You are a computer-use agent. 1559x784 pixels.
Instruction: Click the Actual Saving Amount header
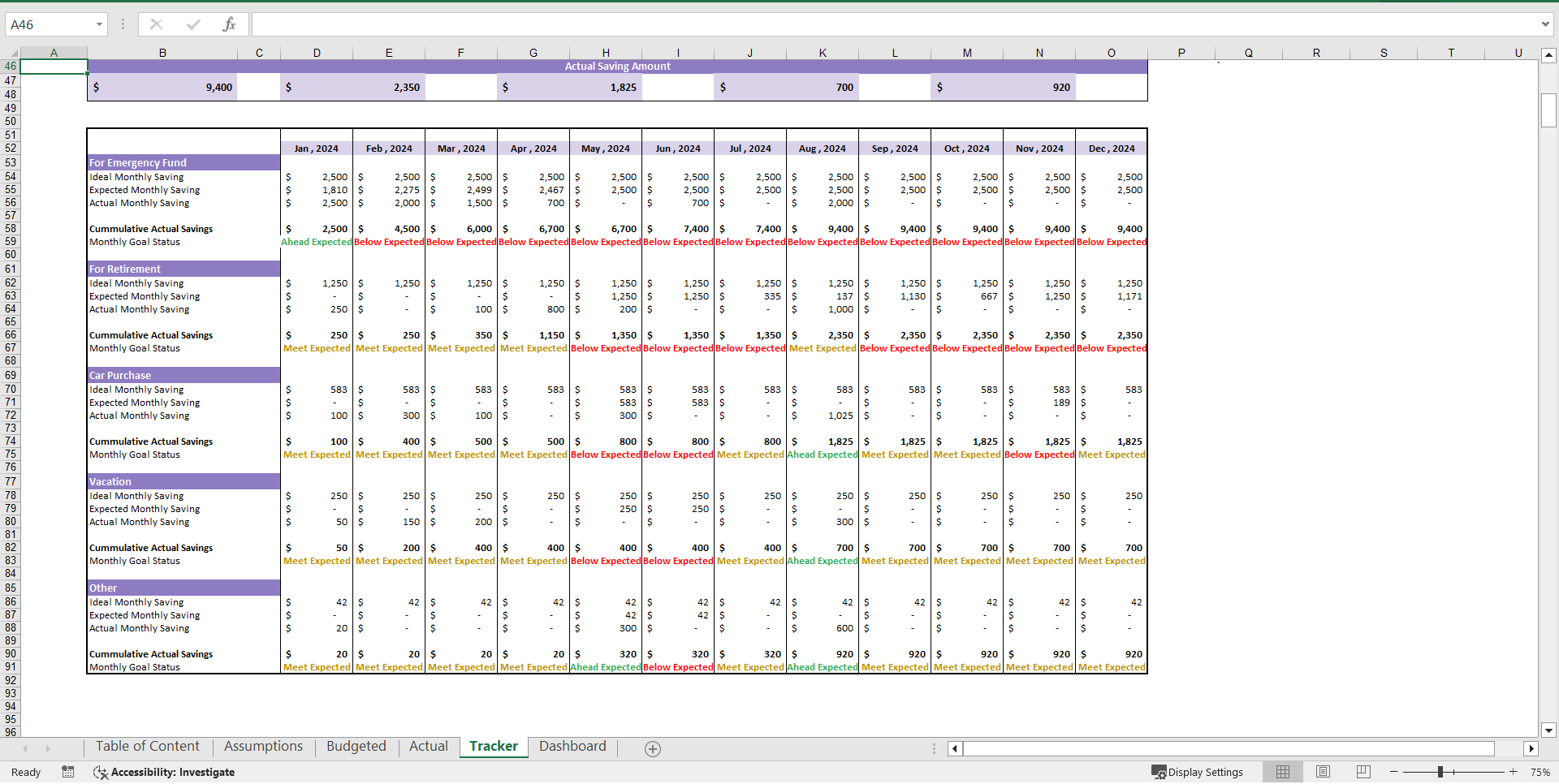[617, 67]
